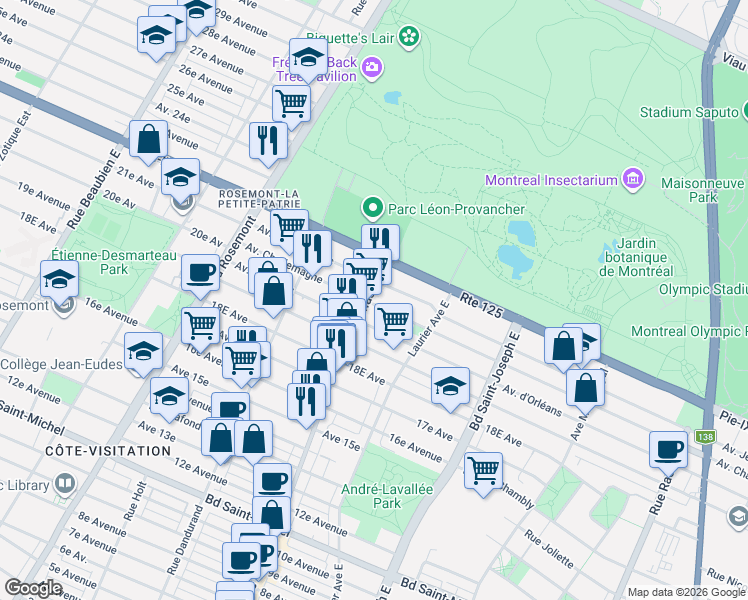Open the shopping bag marker near Av. 24e
748x600 pixels.
click(148, 140)
